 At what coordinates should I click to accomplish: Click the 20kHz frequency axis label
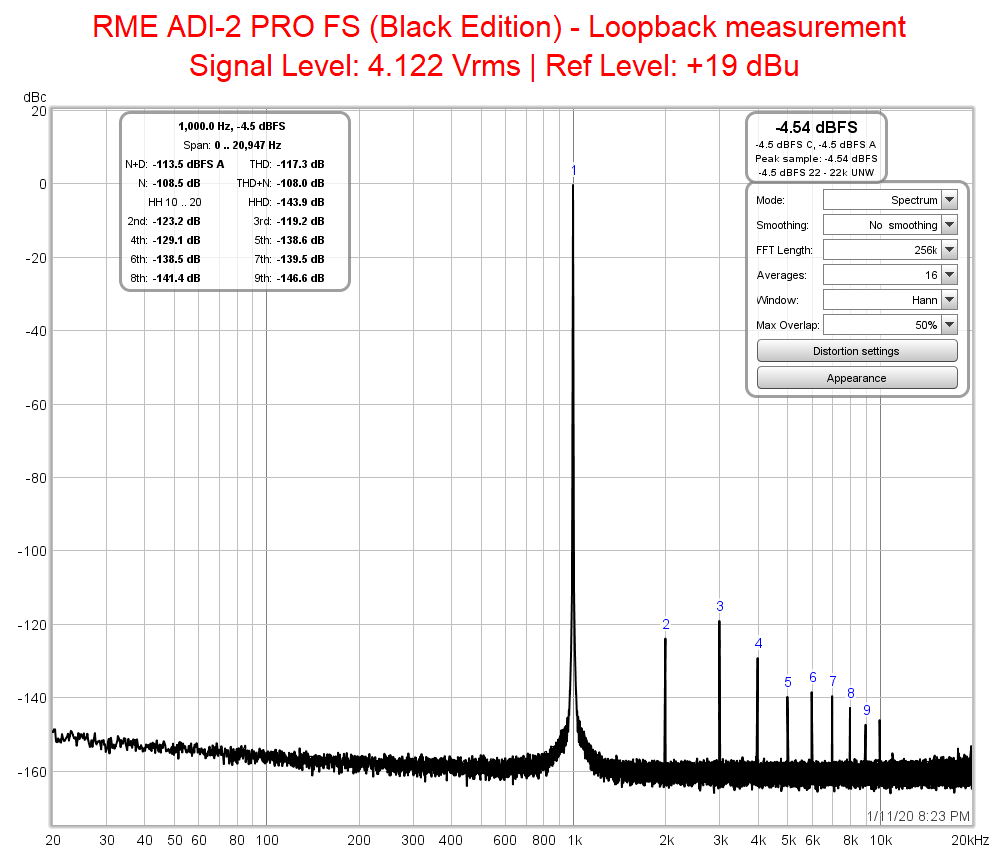pyautogui.click(x=970, y=840)
